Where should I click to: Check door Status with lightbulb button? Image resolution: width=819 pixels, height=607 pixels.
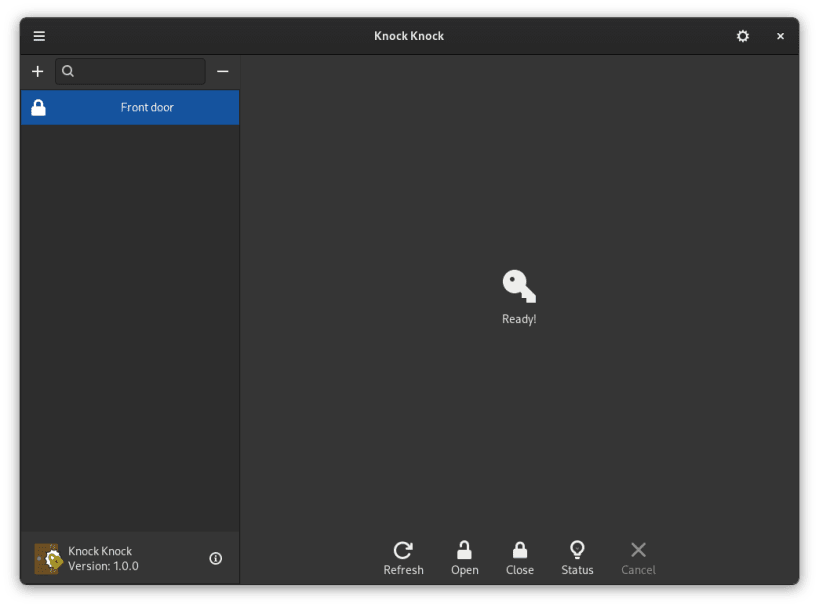click(577, 558)
